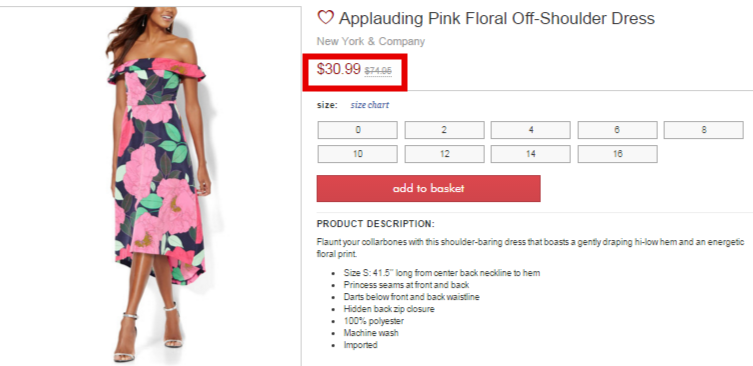Select size 14
This screenshot has width=753, height=366.
(x=531, y=154)
